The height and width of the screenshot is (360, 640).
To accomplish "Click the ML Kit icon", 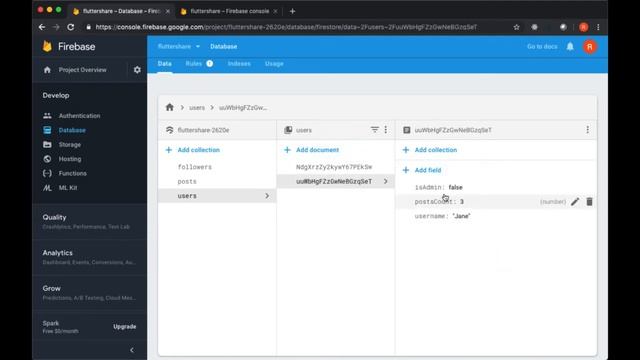I will coord(47,188).
